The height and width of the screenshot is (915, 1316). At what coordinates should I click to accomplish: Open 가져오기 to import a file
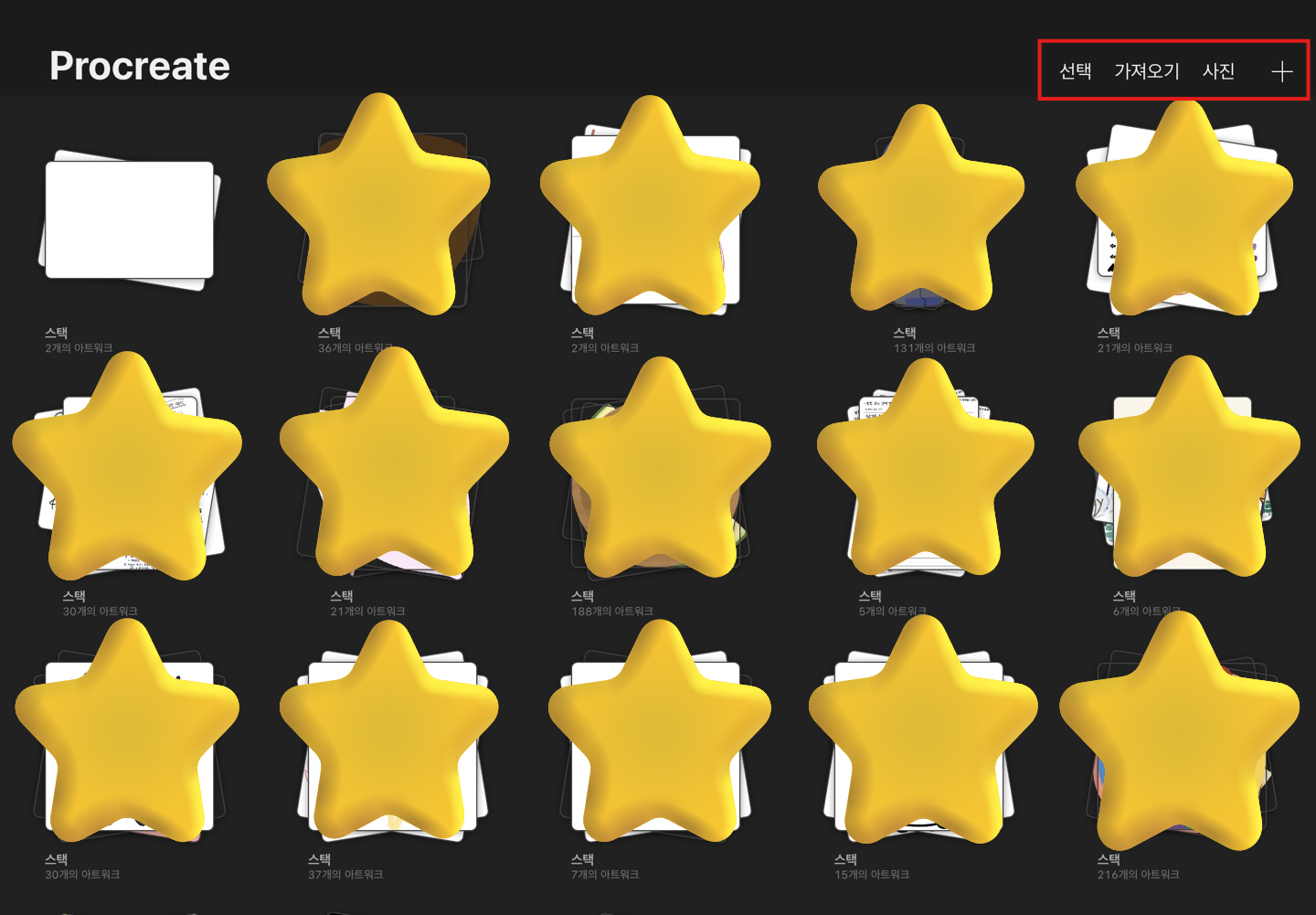click(1147, 71)
